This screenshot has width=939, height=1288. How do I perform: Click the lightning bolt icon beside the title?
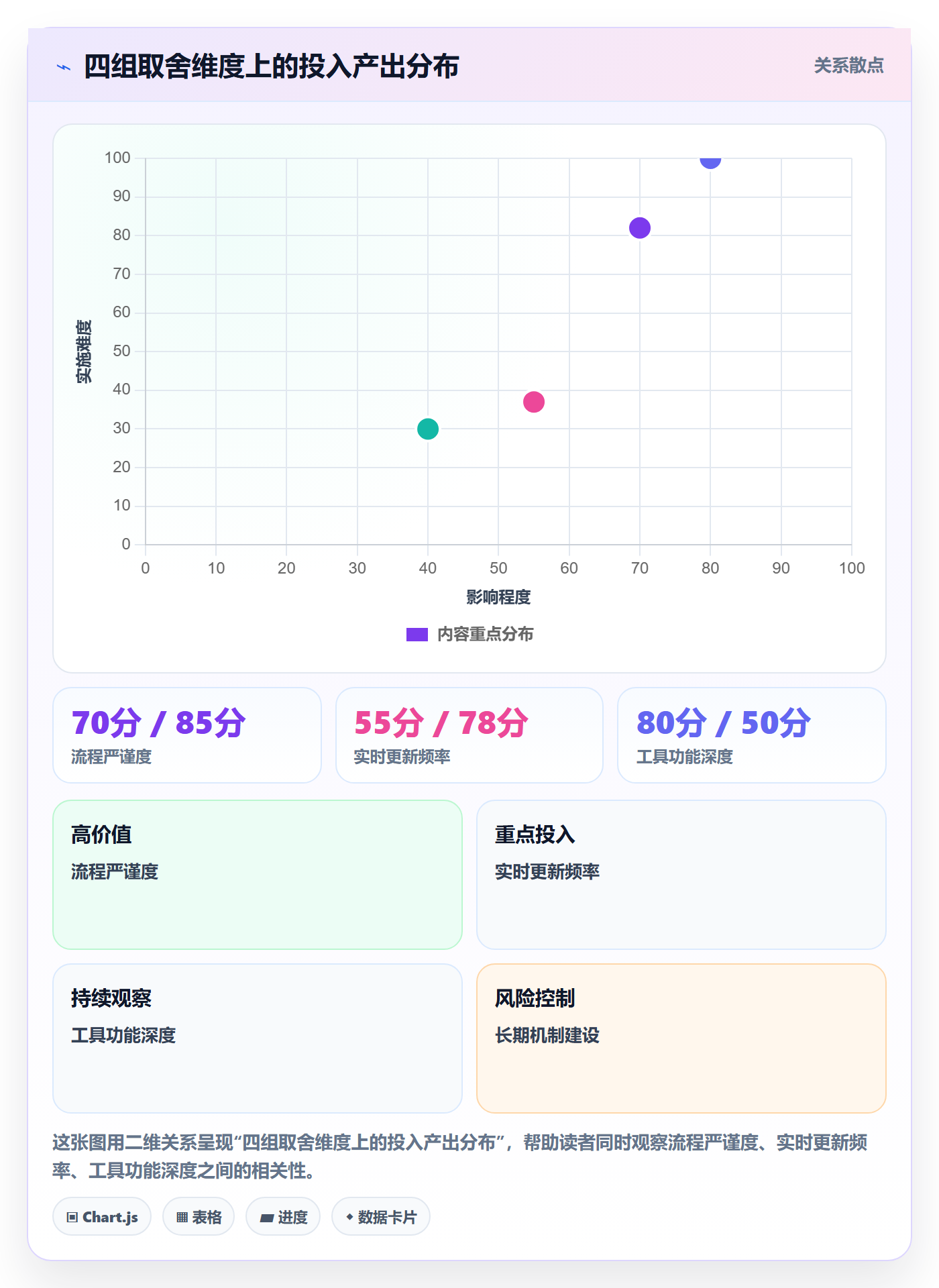[64, 67]
